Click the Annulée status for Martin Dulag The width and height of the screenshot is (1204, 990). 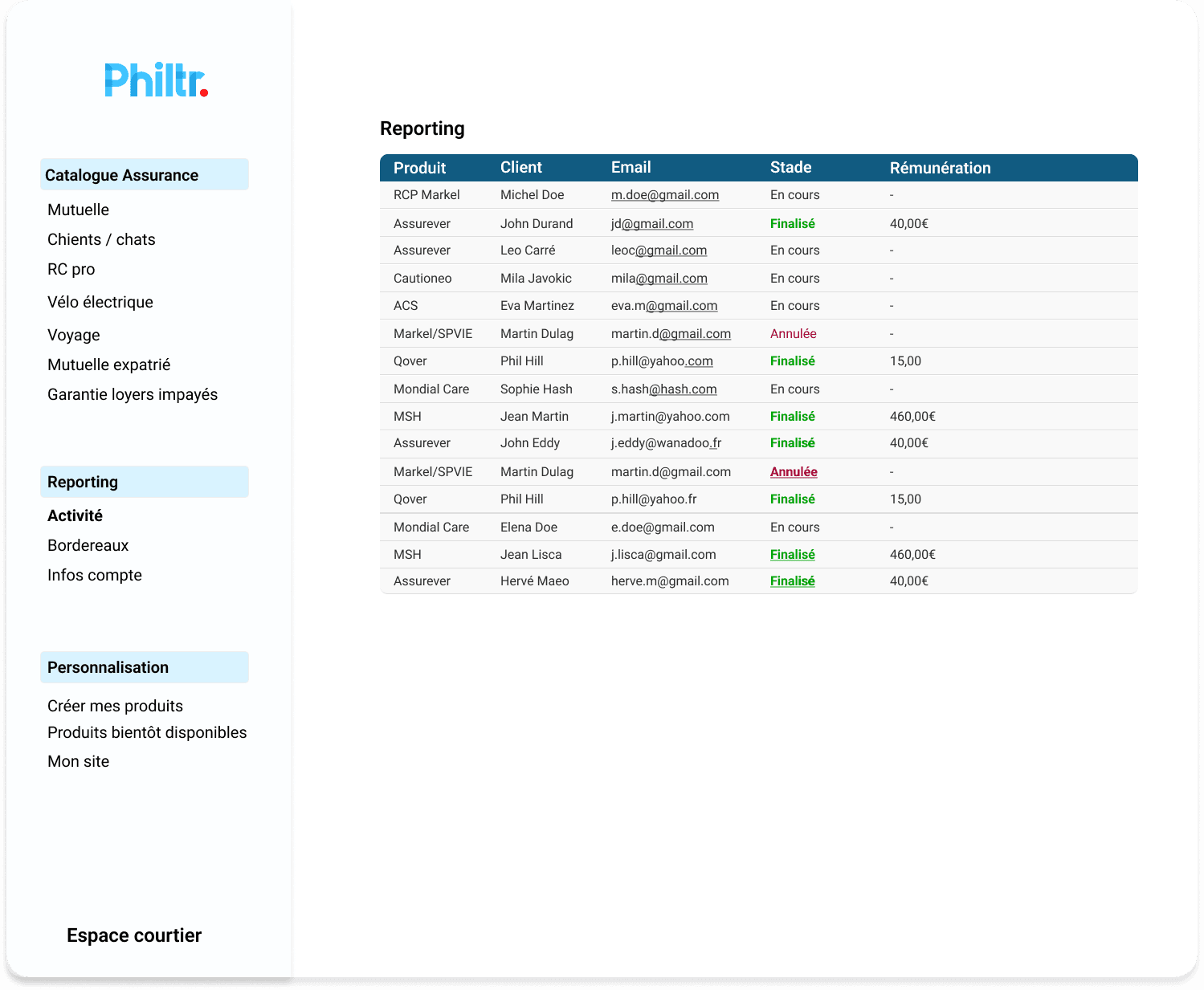(794, 333)
